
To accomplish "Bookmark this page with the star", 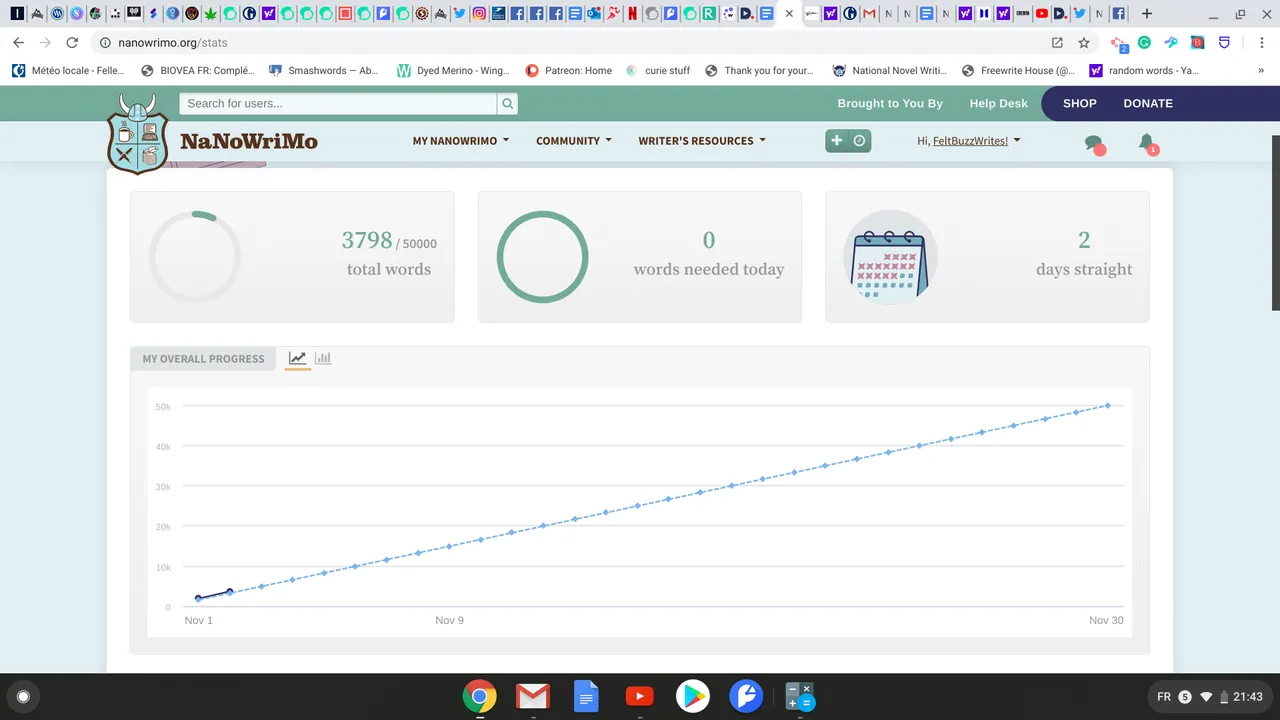I will tap(1084, 43).
